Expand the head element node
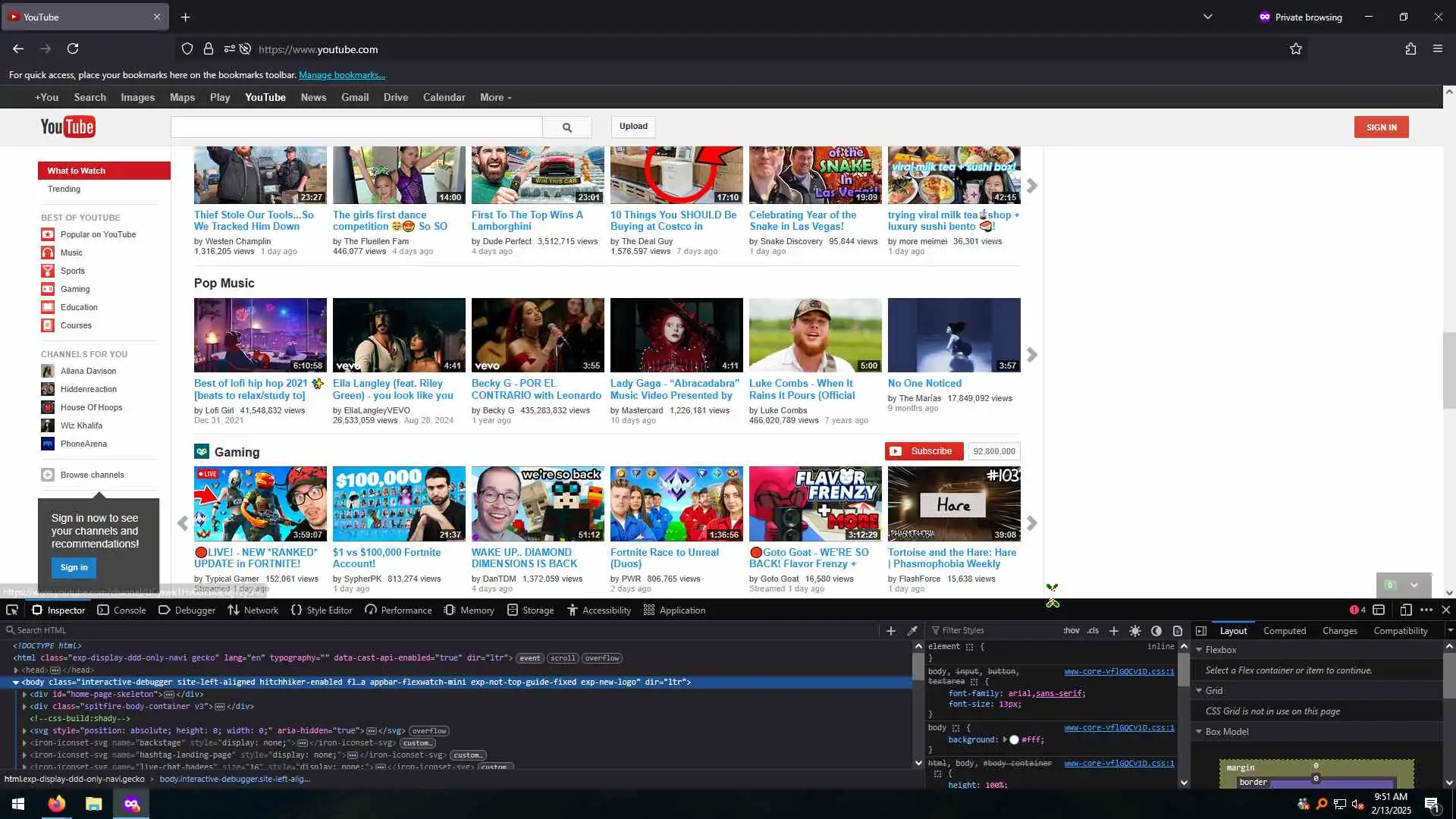 pos(16,670)
